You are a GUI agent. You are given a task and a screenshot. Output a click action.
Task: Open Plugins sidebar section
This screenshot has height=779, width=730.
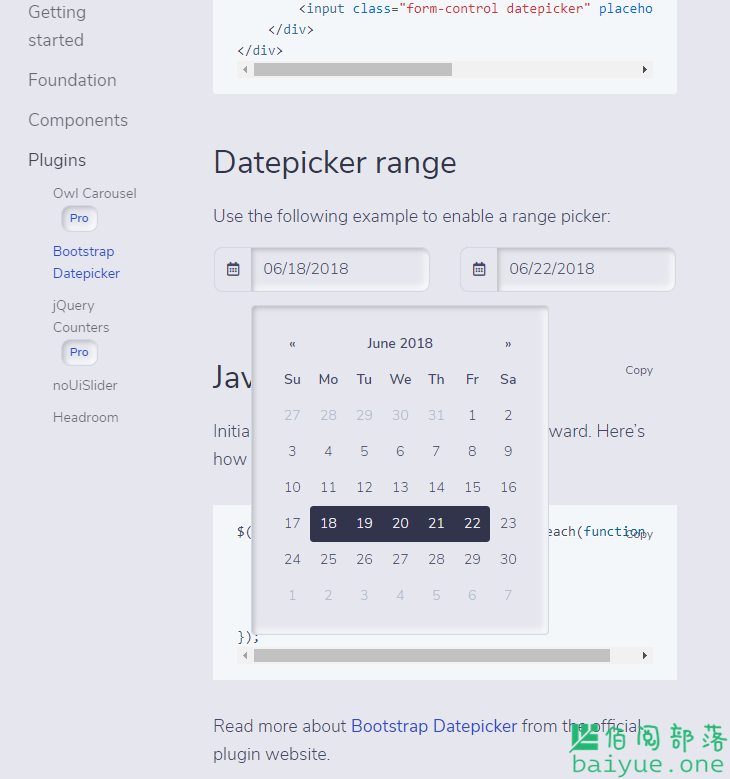coord(57,160)
